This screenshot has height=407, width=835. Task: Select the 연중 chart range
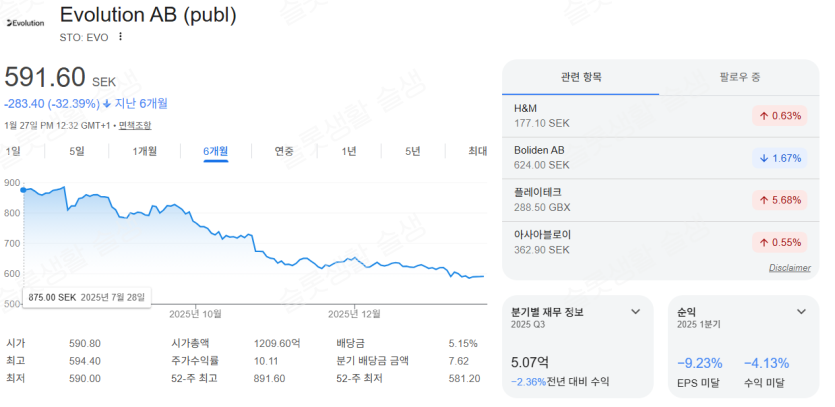[285, 151]
